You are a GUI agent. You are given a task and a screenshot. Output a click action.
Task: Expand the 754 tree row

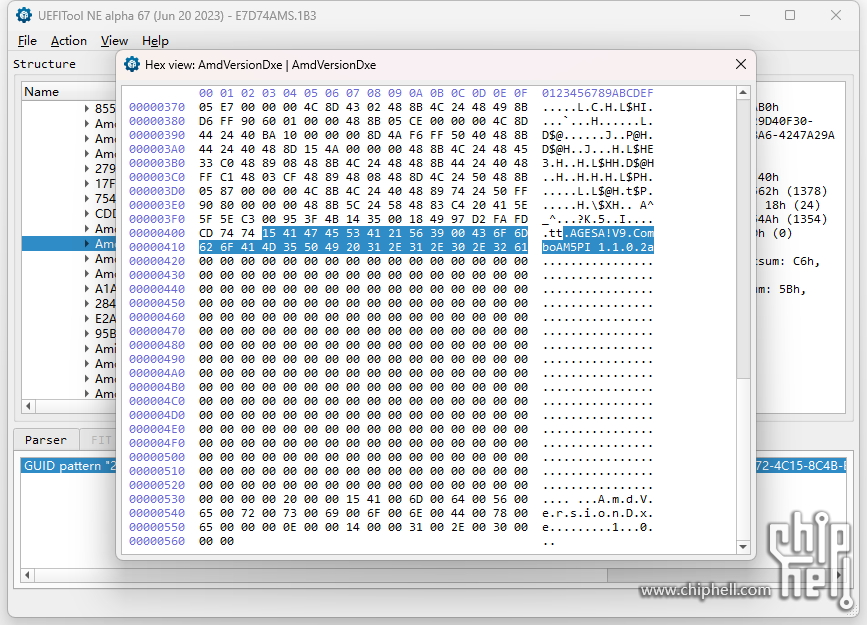pos(87,199)
